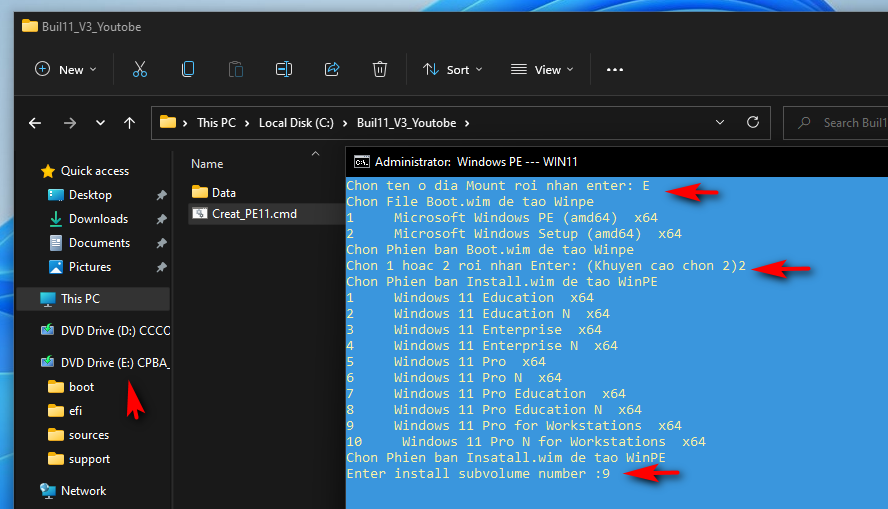Click the Rename icon in toolbar
The image size is (888, 509).
click(284, 70)
